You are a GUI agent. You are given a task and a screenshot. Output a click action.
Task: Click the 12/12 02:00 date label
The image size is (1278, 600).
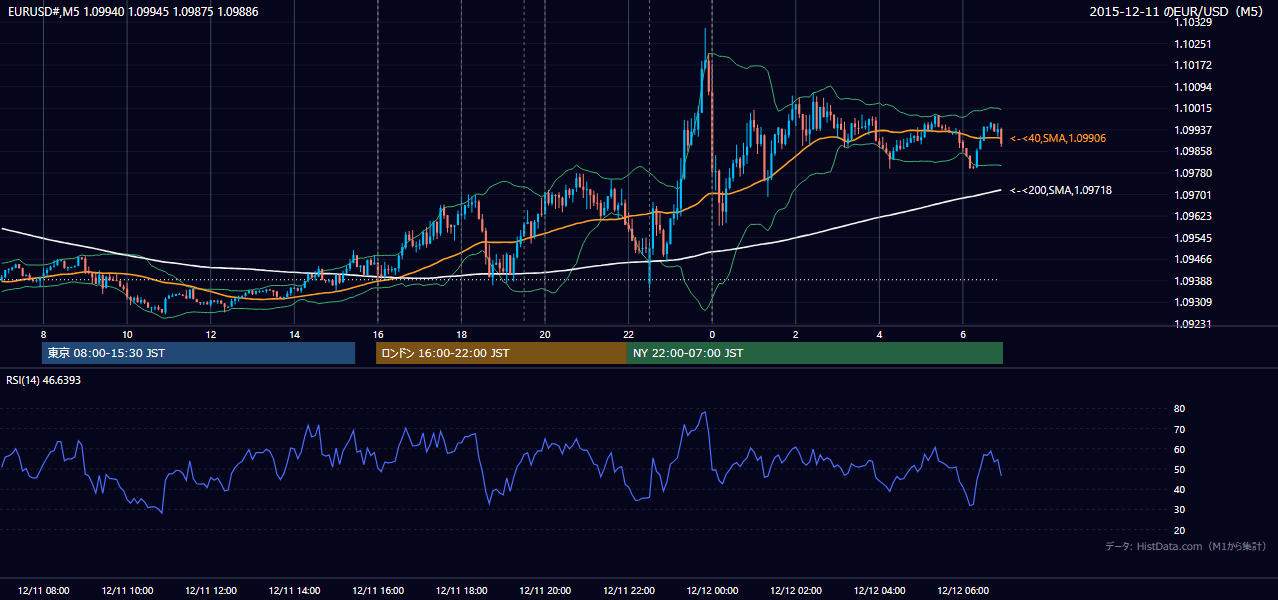point(796,591)
